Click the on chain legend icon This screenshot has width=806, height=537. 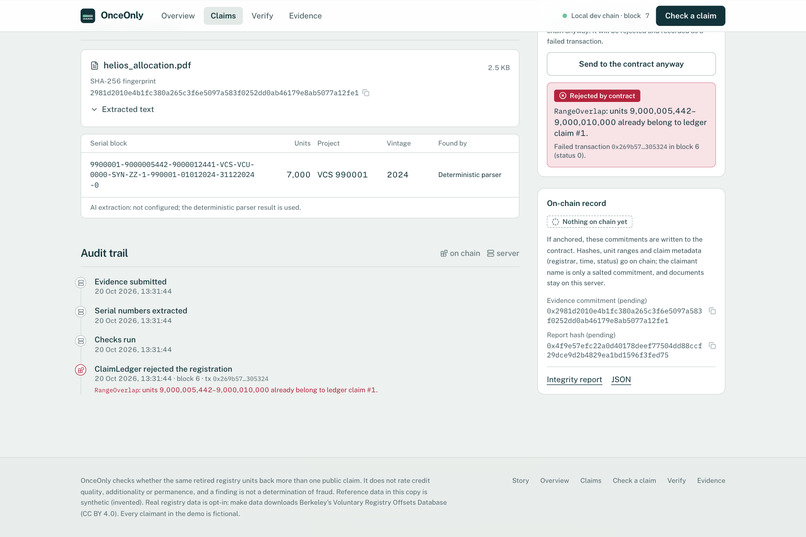(x=444, y=253)
